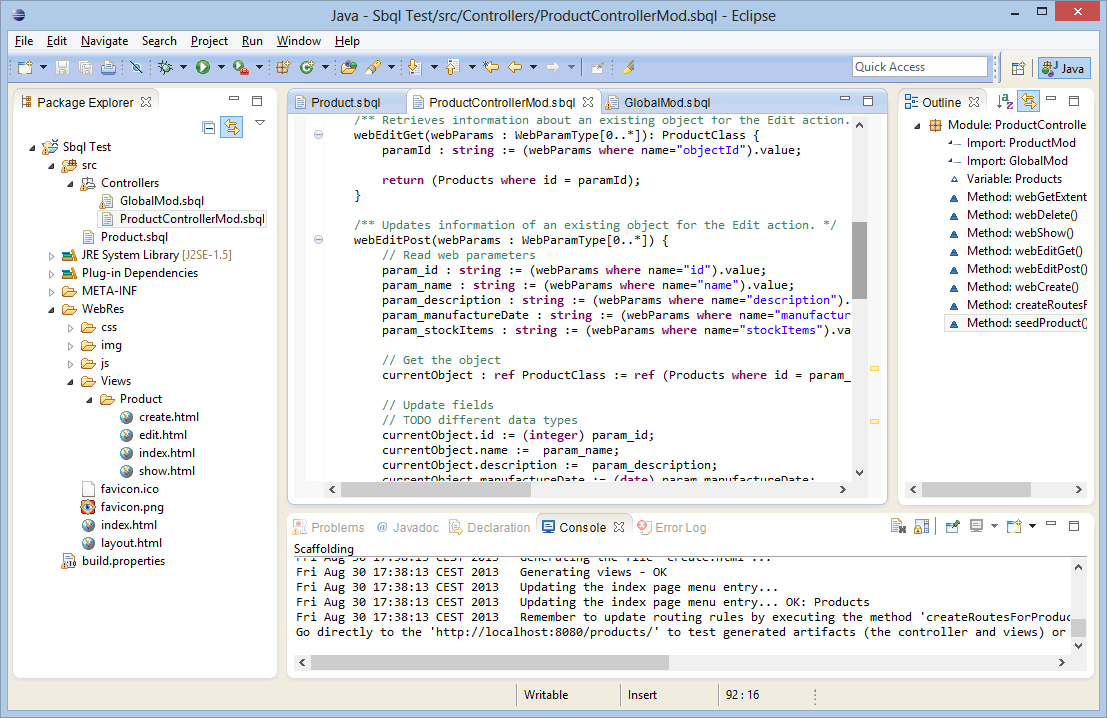Screen dimensions: 1107x718
Task: Toggle Link with Editor in Package Explorer
Action: 231,127
